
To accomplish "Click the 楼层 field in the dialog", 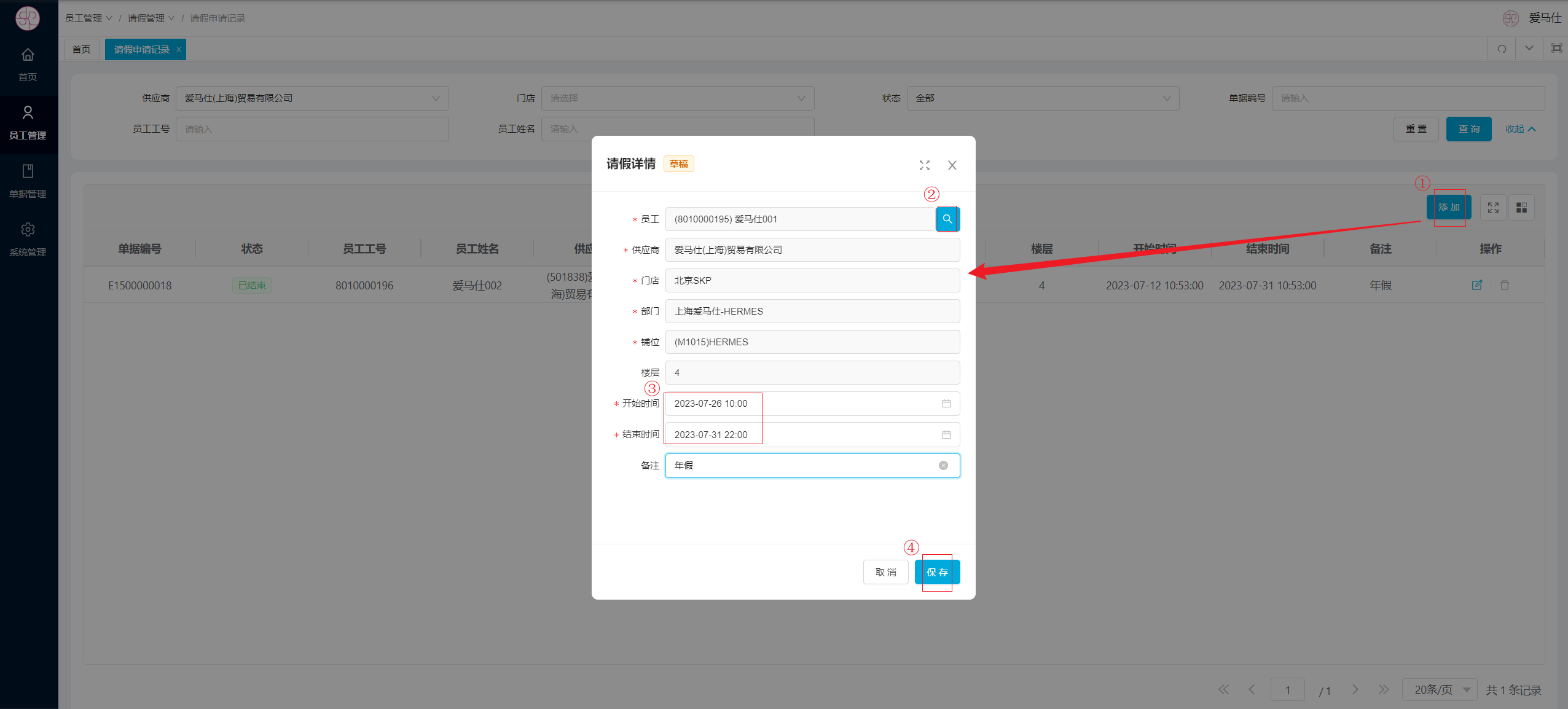I will point(812,373).
